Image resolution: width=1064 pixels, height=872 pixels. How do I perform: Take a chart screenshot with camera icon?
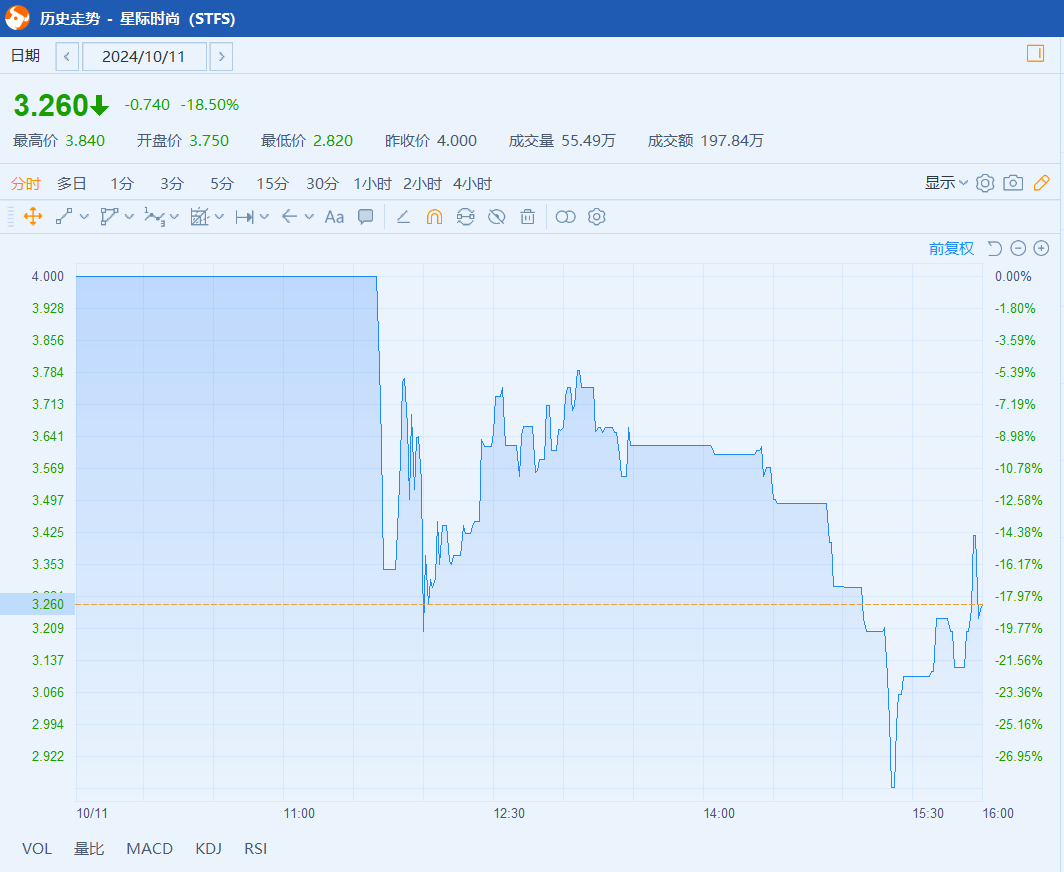(1013, 183)
